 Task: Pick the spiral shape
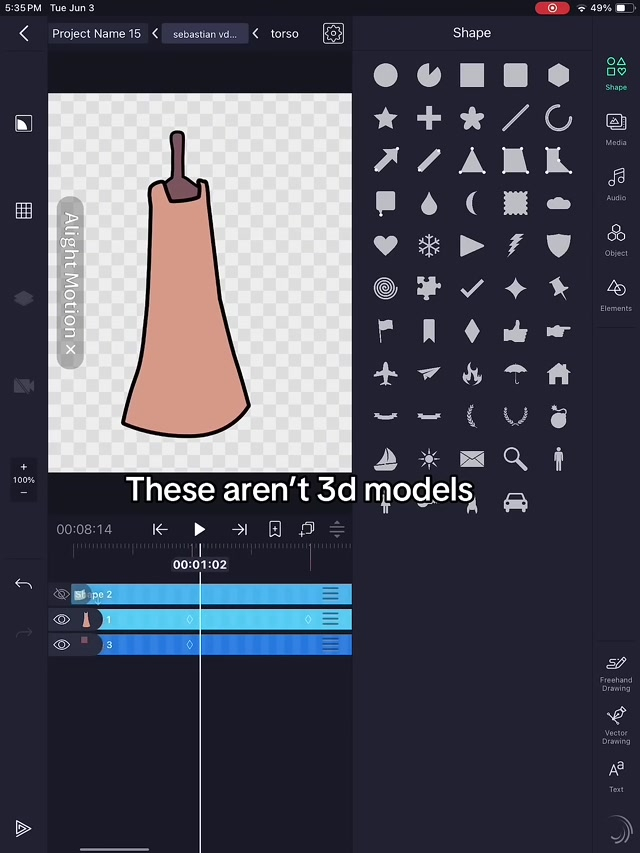(x=385, y=288)
